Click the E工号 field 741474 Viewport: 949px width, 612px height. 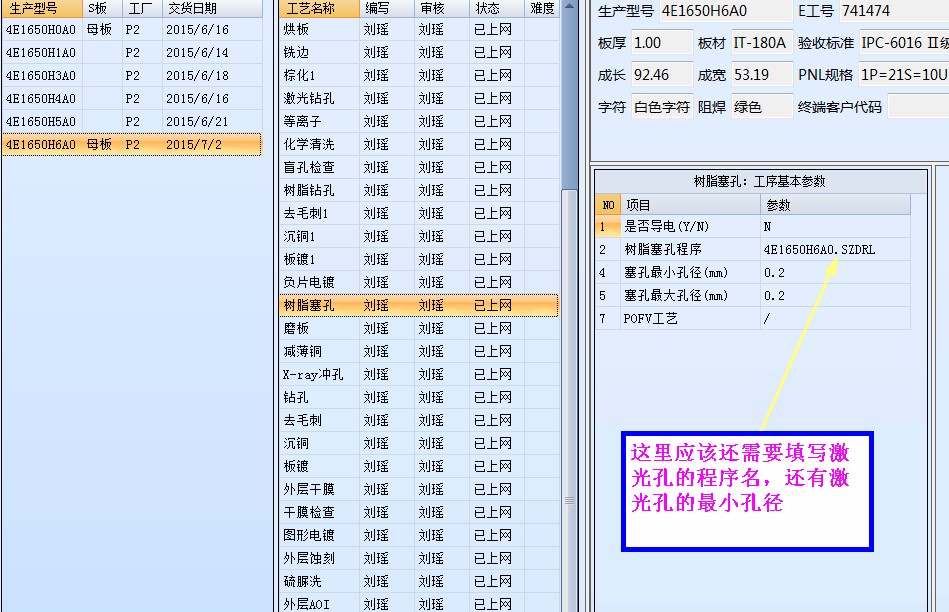click(x=894, y=11)
